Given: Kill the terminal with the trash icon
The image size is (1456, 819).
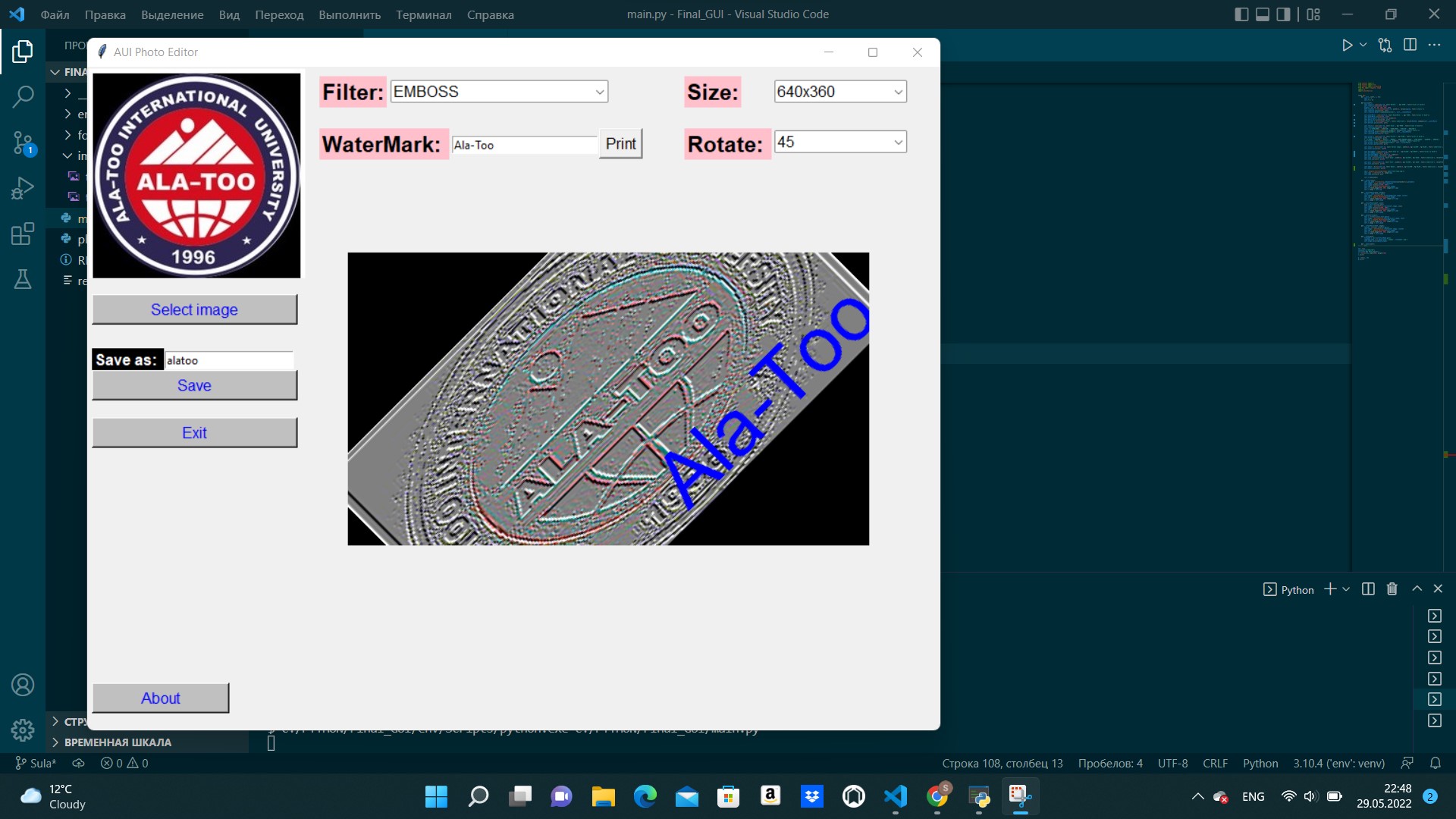Looking at the screenshot, I should [1392, 588].
